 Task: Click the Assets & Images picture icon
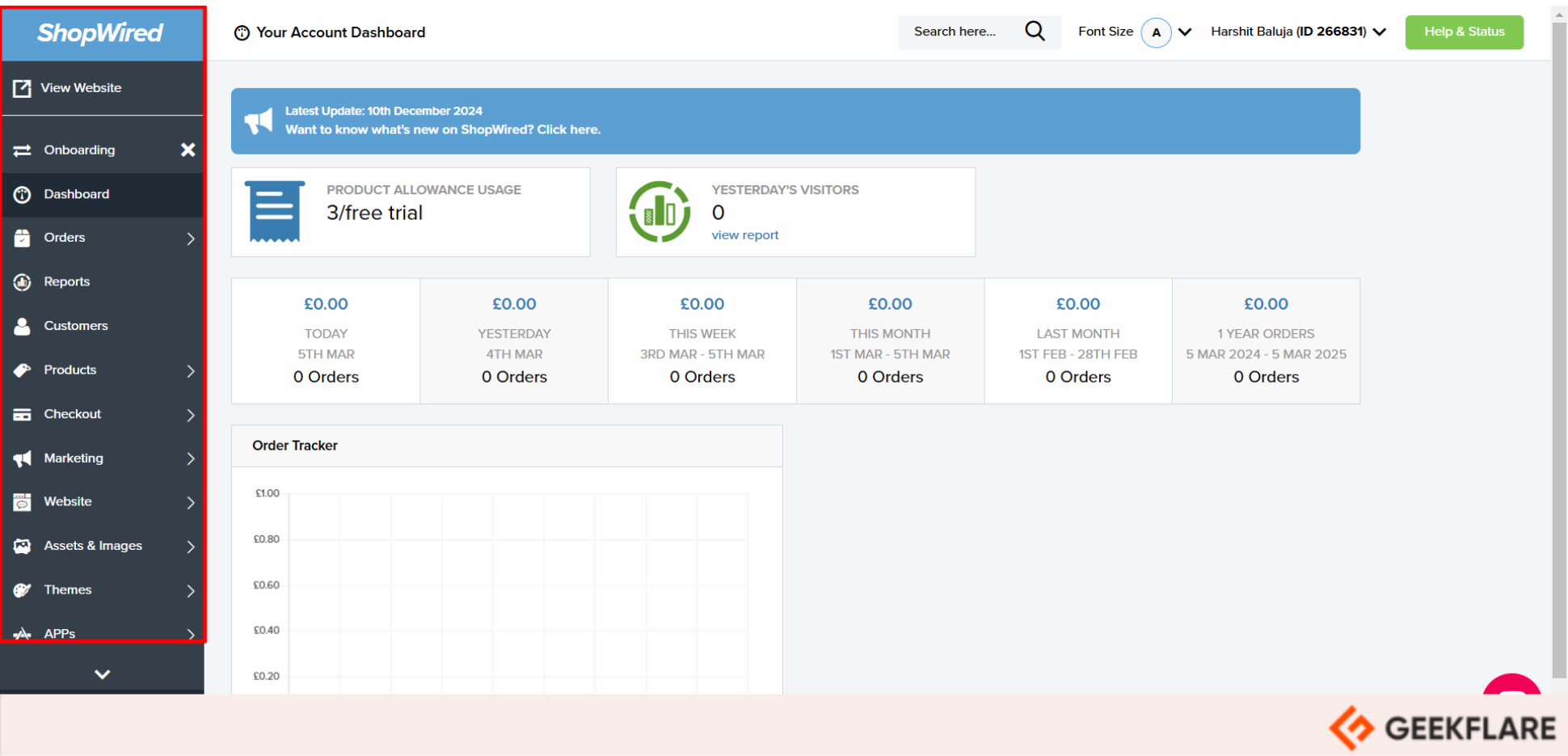22,547
